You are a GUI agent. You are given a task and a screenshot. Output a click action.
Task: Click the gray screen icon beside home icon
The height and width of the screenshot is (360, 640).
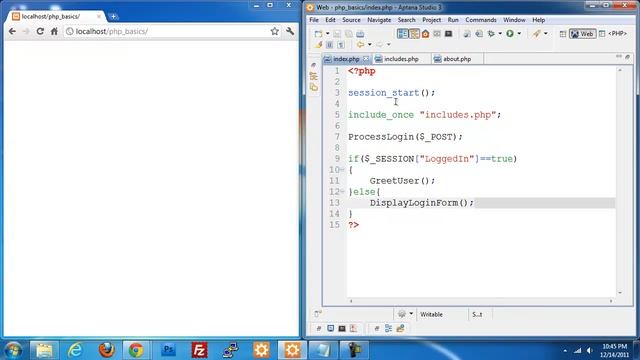tap(437, 34)
